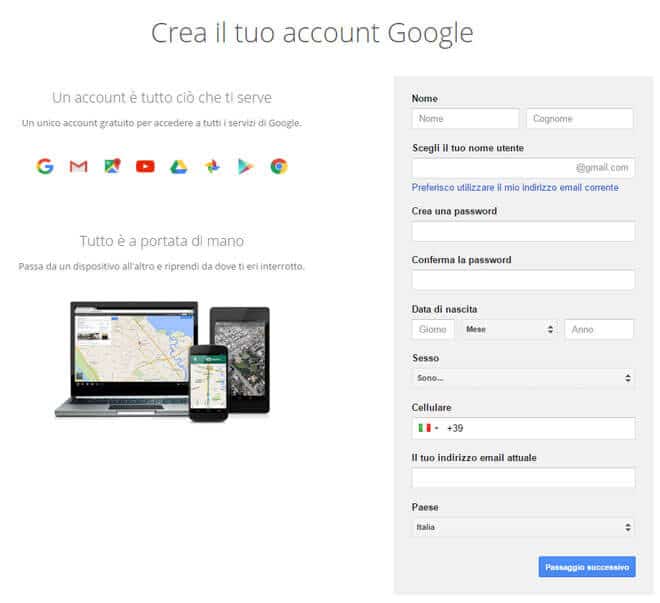Click the Google Maps icon
Image resolution: width=660 pixels, height=603 pixels.
point(112,166)
